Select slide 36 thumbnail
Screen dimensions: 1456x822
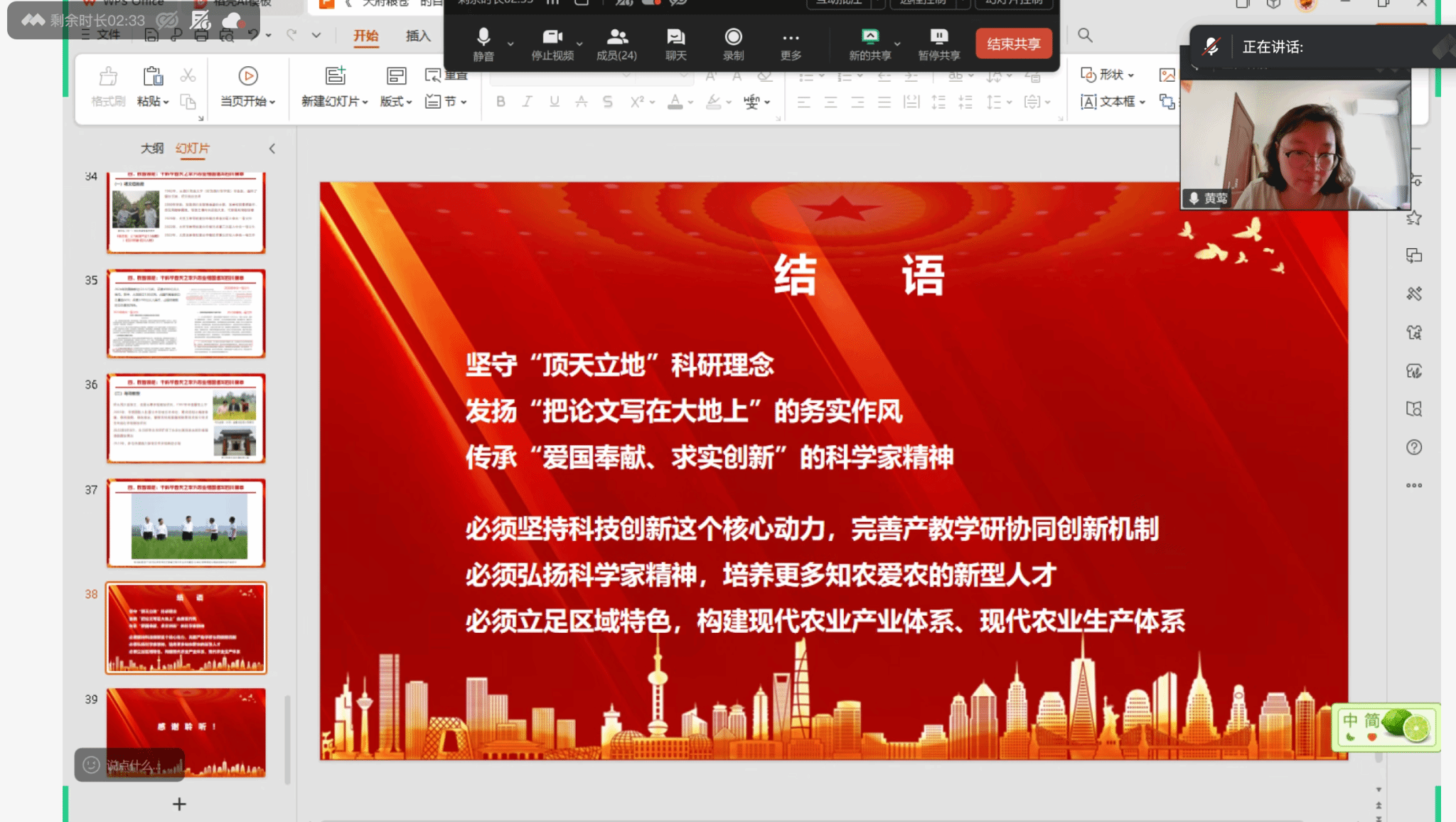[x=186, y=418]
